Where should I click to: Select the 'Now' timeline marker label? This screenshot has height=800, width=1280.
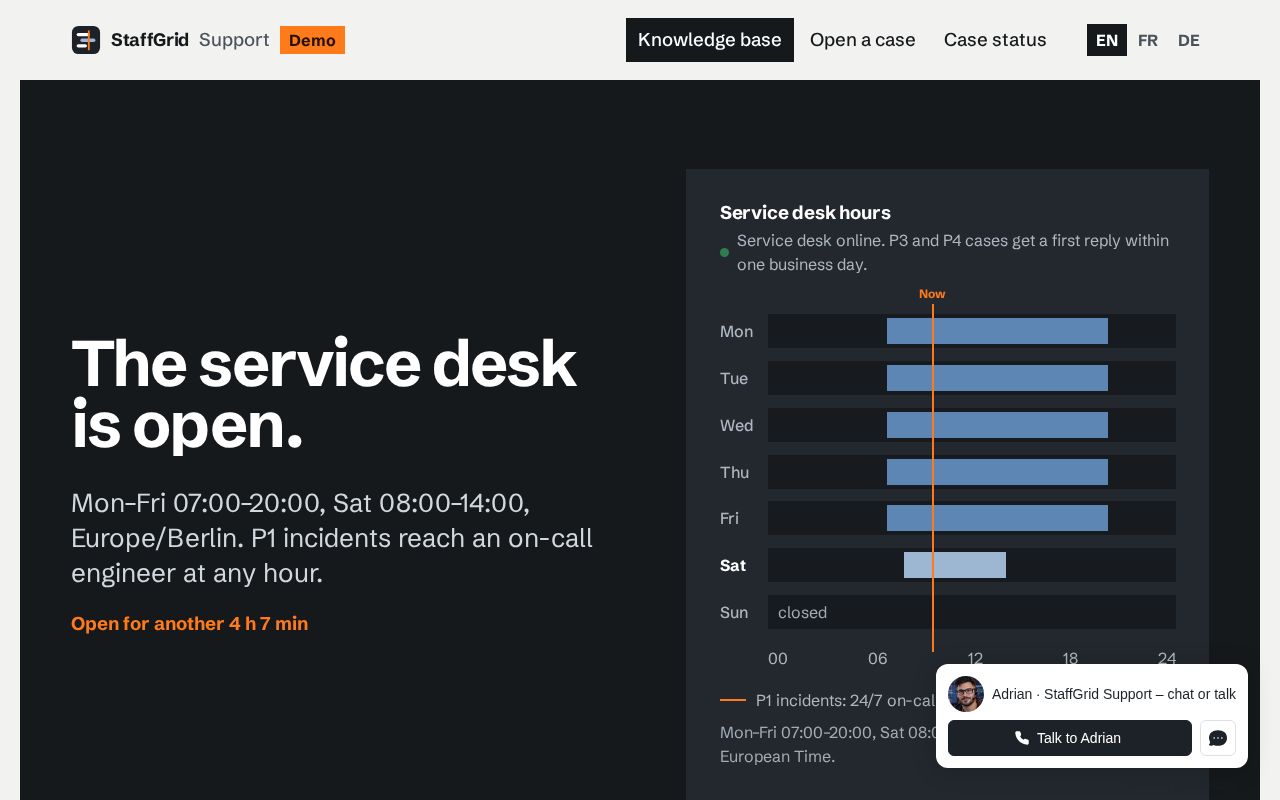tap(932, 294)
